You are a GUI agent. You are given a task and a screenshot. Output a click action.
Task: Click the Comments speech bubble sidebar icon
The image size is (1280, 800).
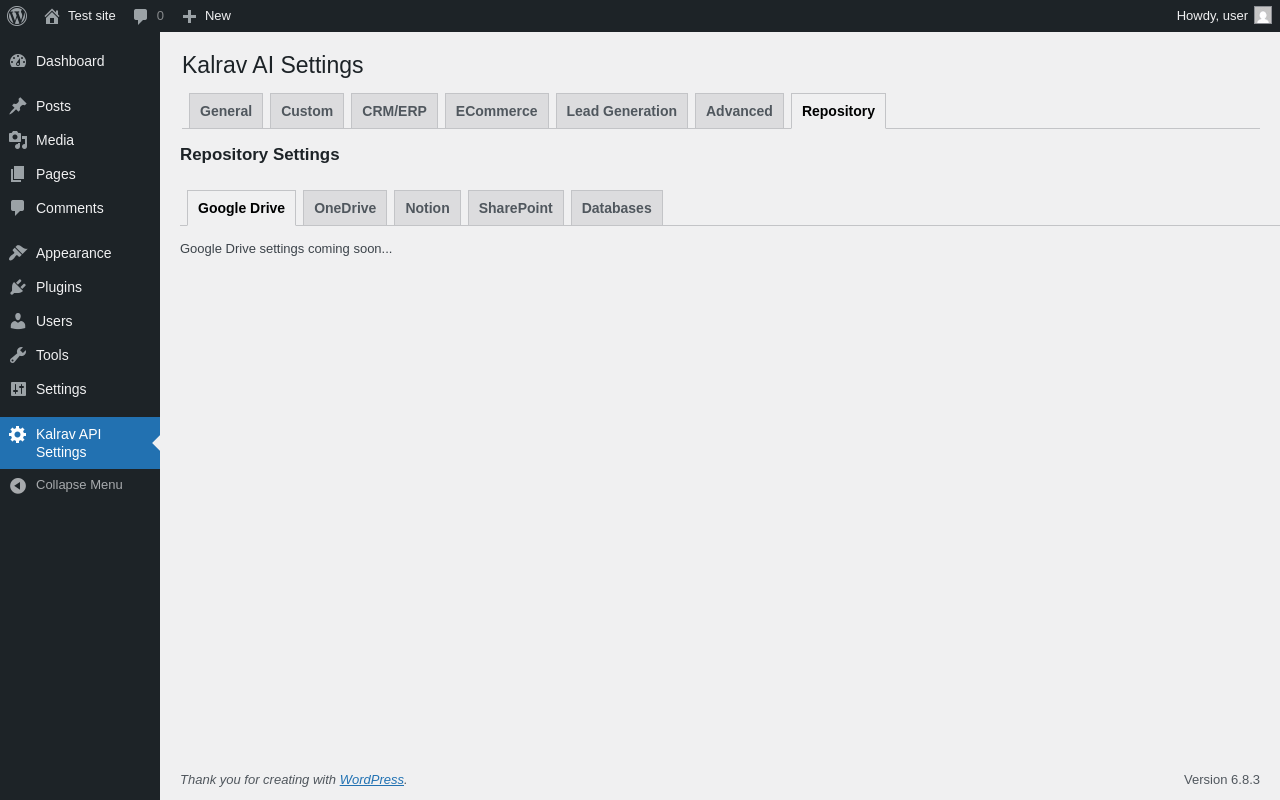click(18, 208)
